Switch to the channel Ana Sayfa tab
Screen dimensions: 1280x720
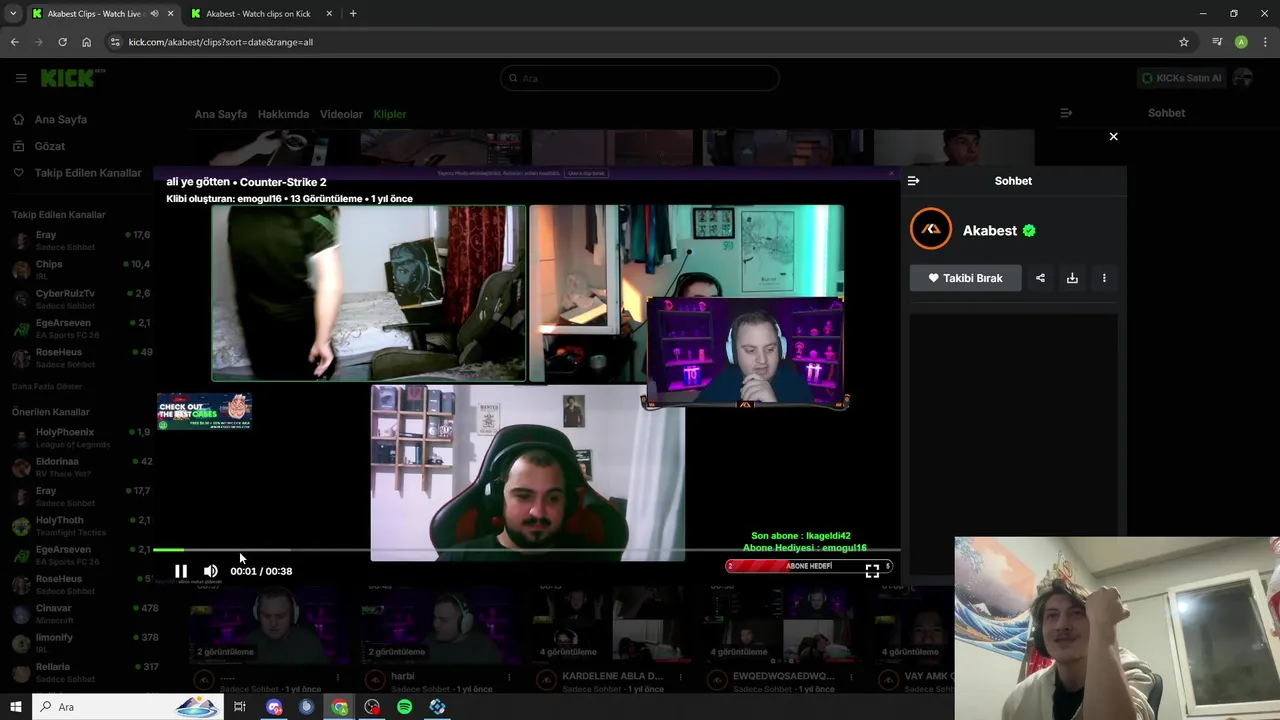click(x=220, y=114)
